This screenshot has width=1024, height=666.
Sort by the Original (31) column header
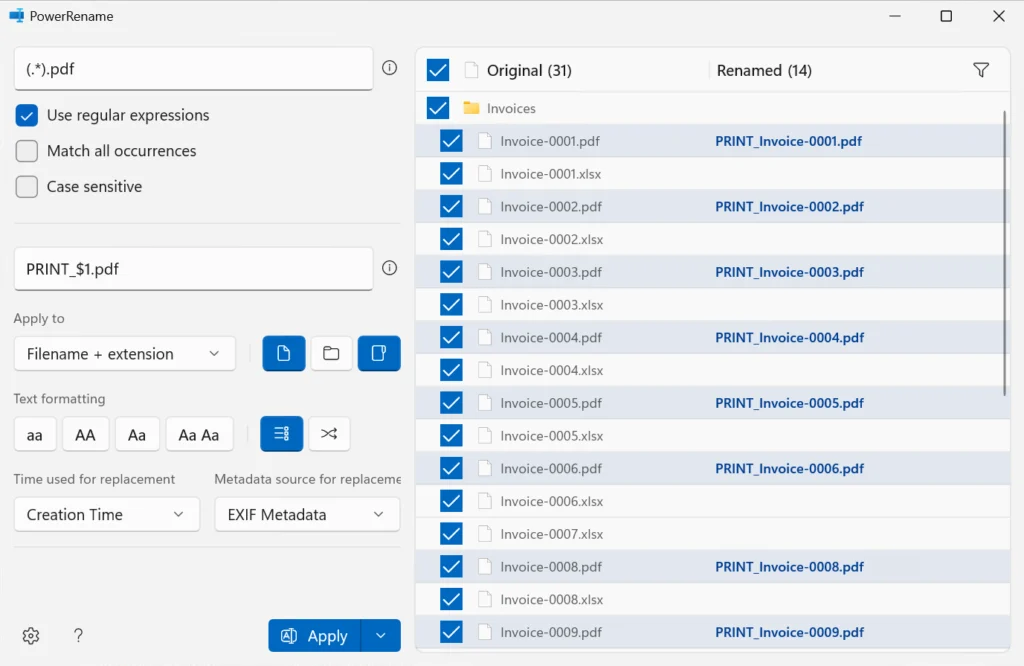[x=529, y=71]
